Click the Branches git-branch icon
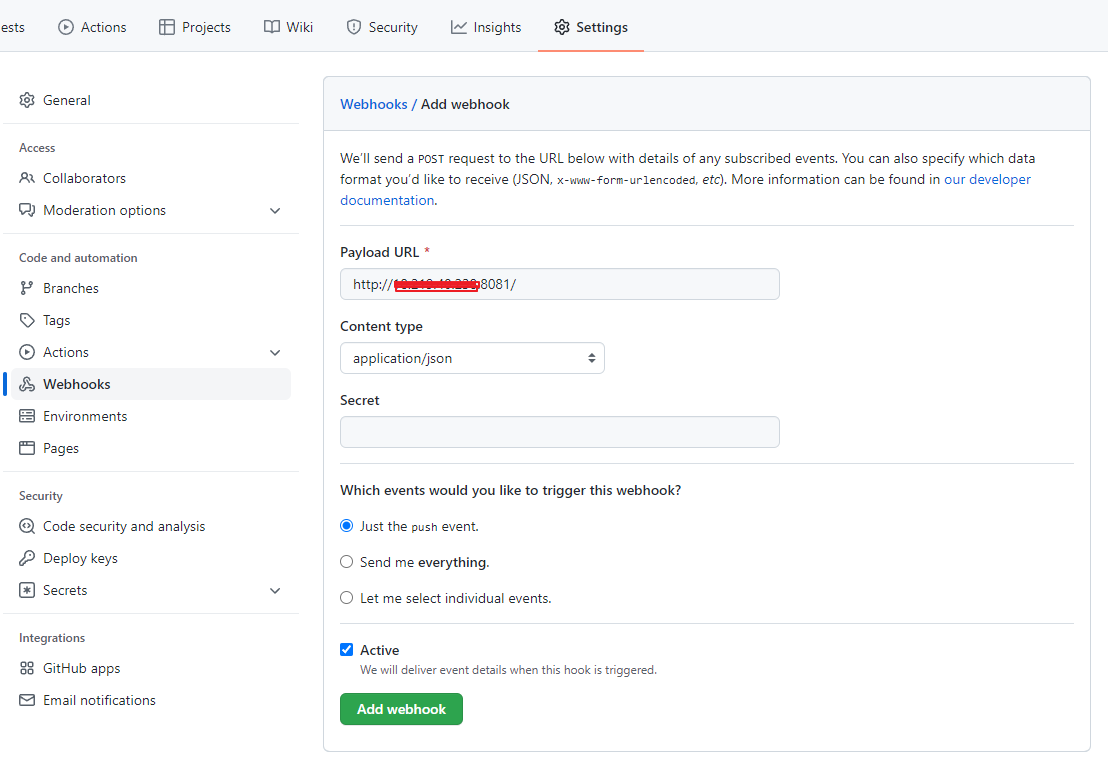Screen dimensions: 1108x766 click(27, 288)
